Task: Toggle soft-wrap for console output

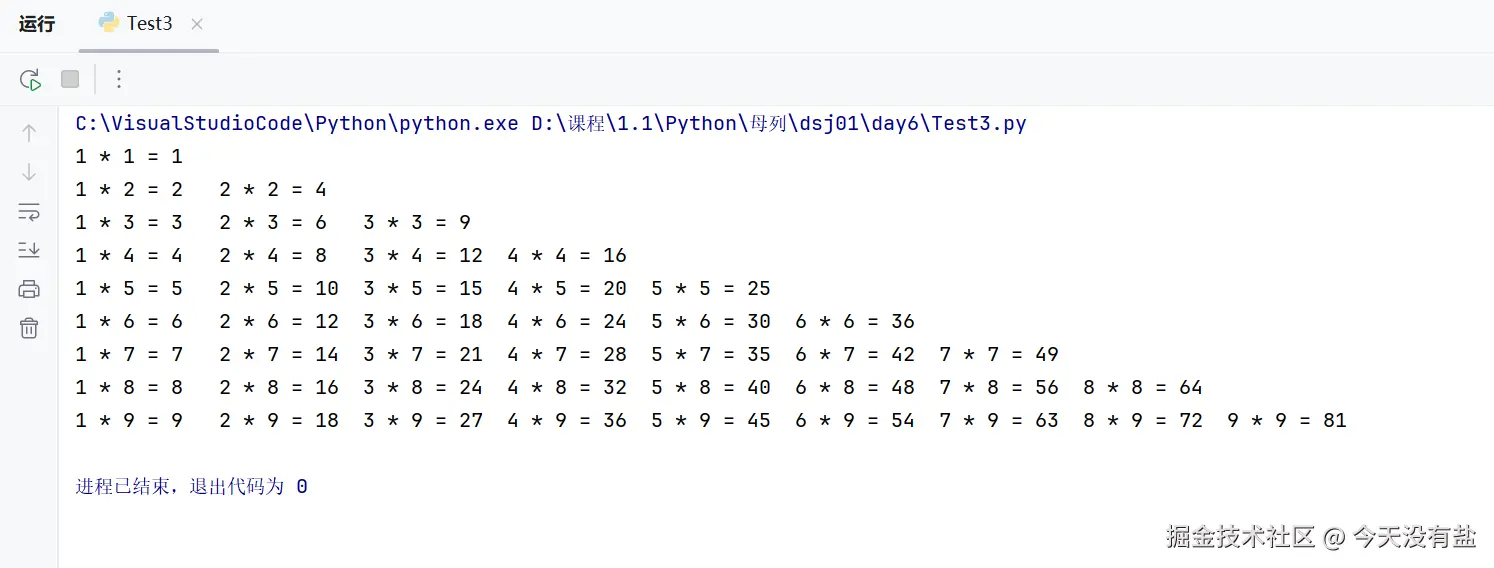Action: [29, 211]
